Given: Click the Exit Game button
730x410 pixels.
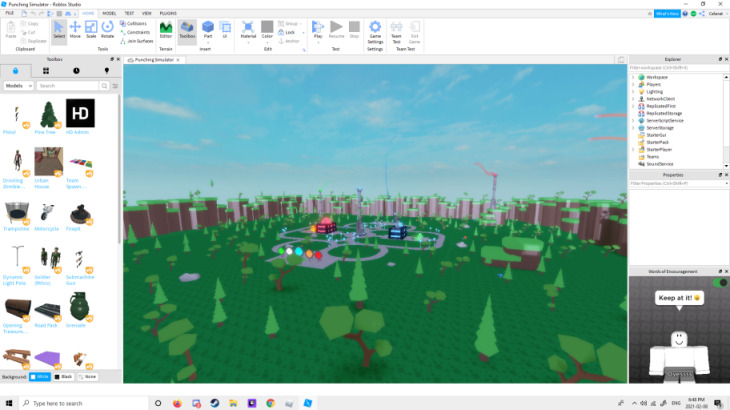Looking at the screenshot, I should coord(414,32).
